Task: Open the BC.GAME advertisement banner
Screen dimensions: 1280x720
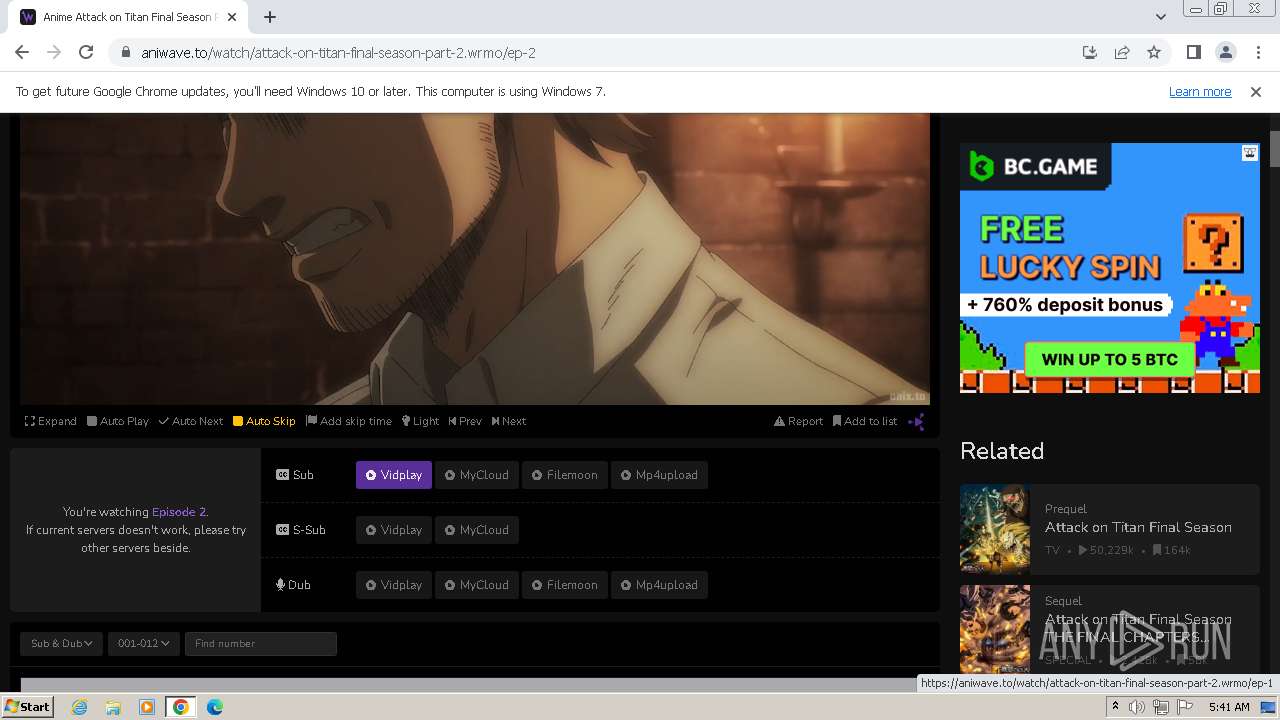Action: click(x=1110, y=268)
